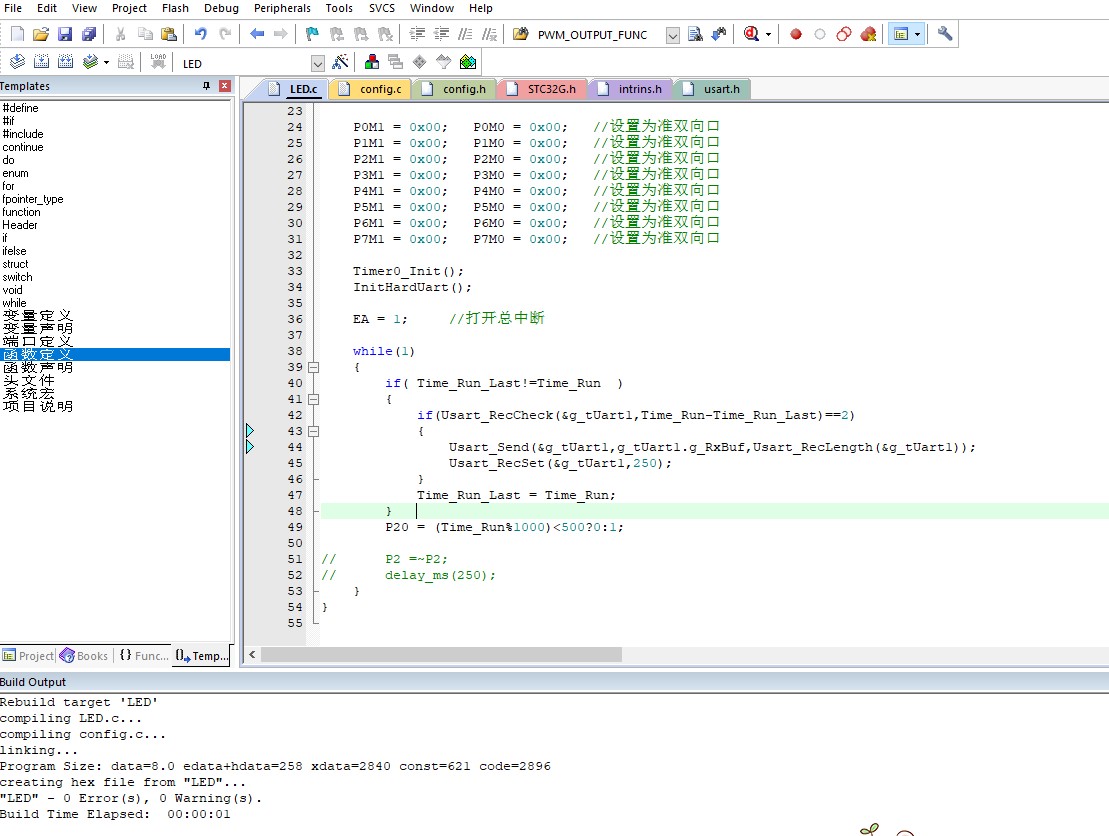Disable all breakpoints
1109x836 pixels.
(844, 34)
